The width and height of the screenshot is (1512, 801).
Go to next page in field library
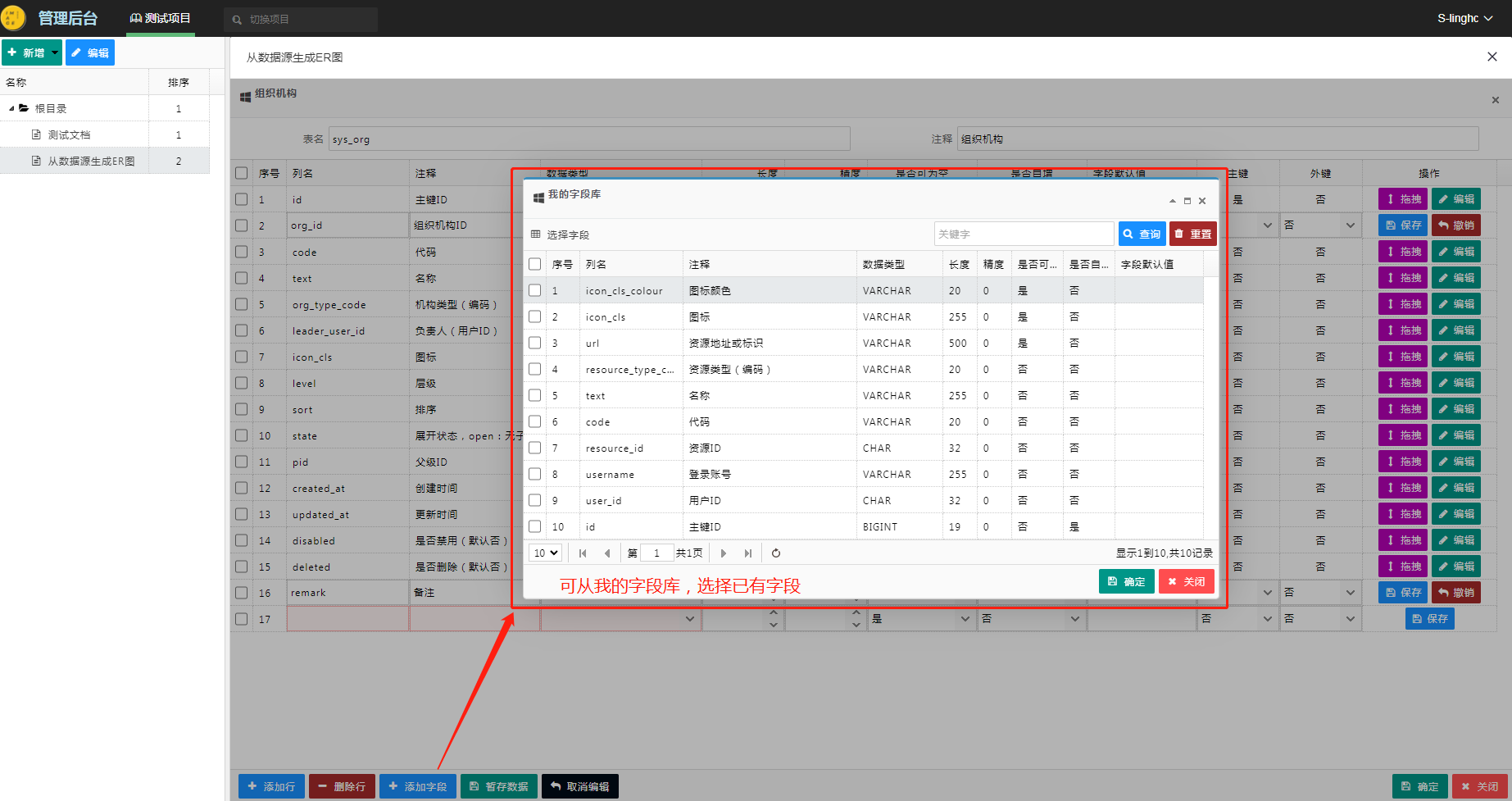pyautogui.click(x=723, y=553)
